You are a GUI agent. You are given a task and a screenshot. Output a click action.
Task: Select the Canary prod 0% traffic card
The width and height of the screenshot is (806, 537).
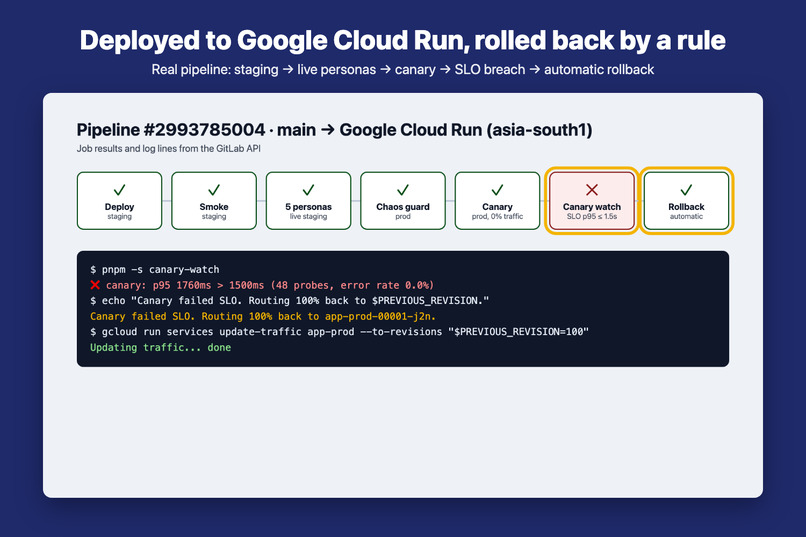click(x=497, y=200)
